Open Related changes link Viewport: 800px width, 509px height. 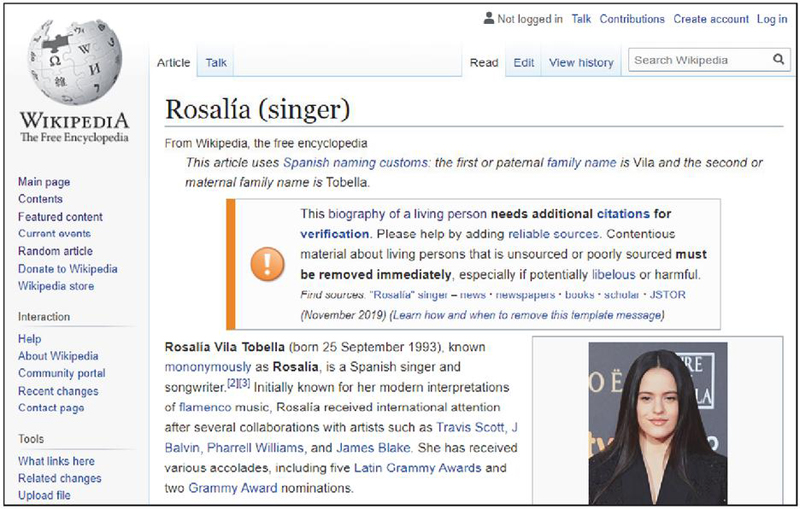60,478
